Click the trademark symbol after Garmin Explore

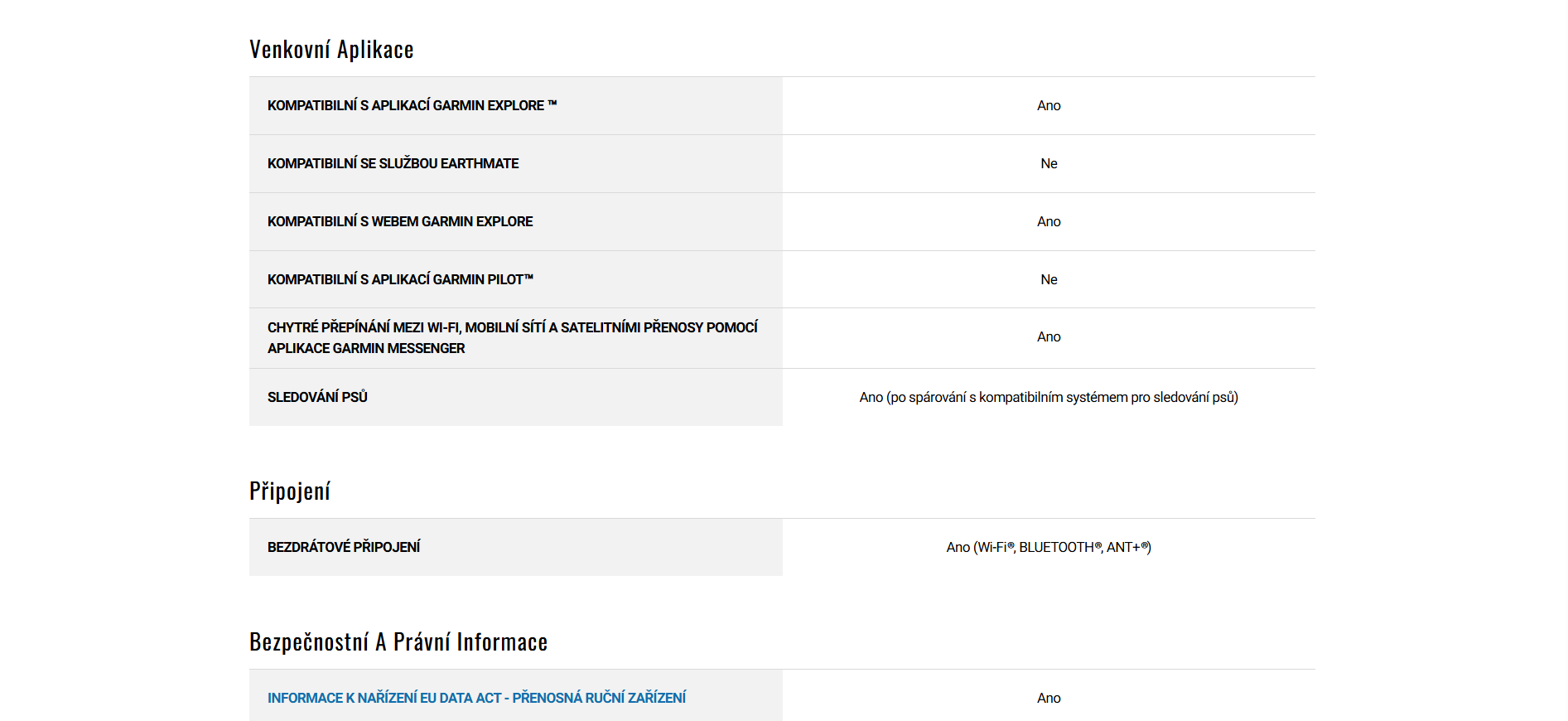pyautogui.click(x=552, y=104)
